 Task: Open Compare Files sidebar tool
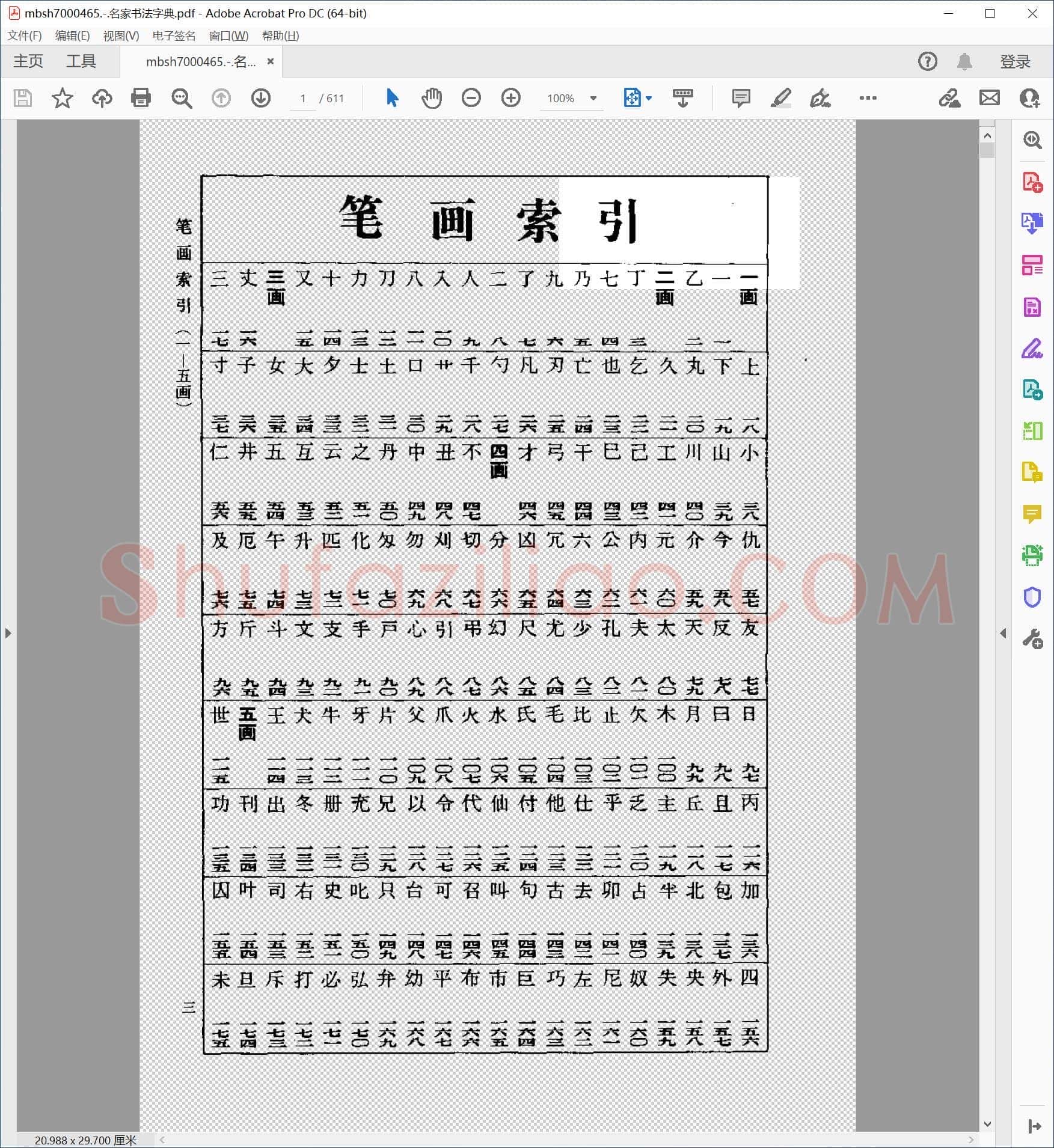pos(1032,431)
